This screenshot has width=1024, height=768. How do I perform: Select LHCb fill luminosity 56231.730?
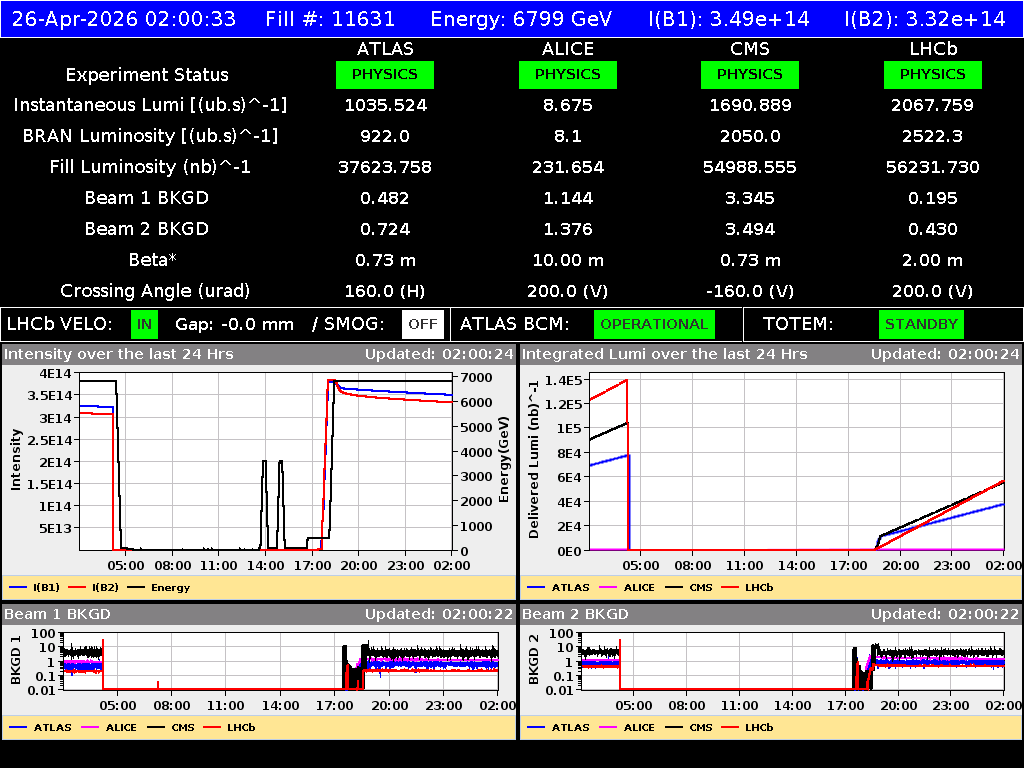(x=933, y=167)
